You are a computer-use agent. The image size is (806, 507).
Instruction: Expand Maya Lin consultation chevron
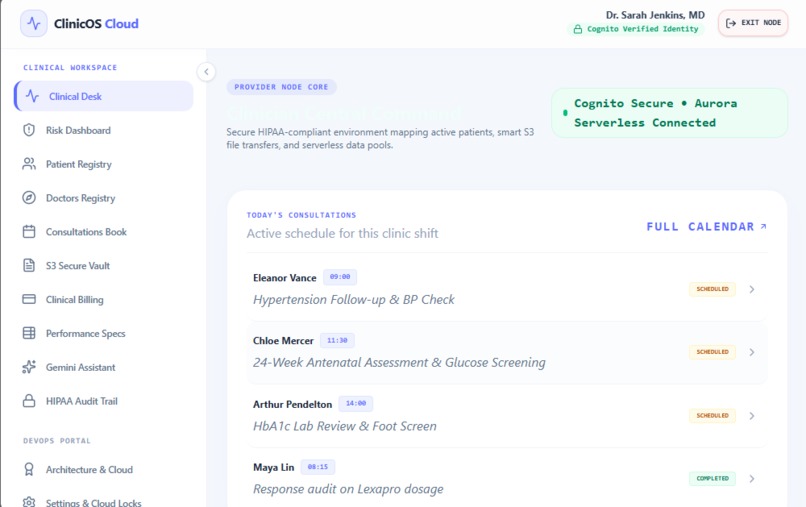pyautogui.click(x=752, y=479)
